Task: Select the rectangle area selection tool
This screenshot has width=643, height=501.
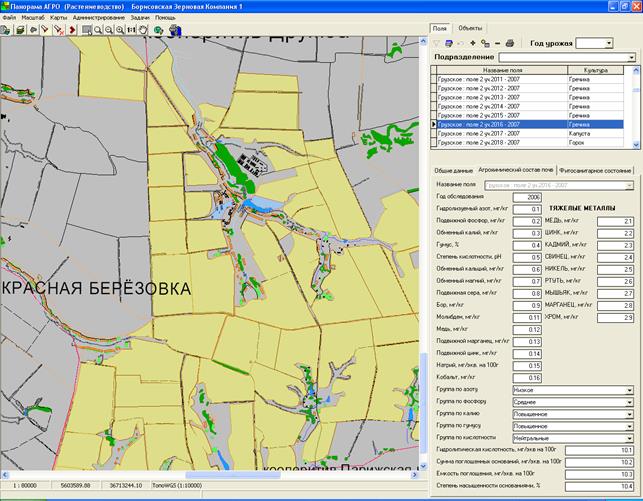Action: 87,30
